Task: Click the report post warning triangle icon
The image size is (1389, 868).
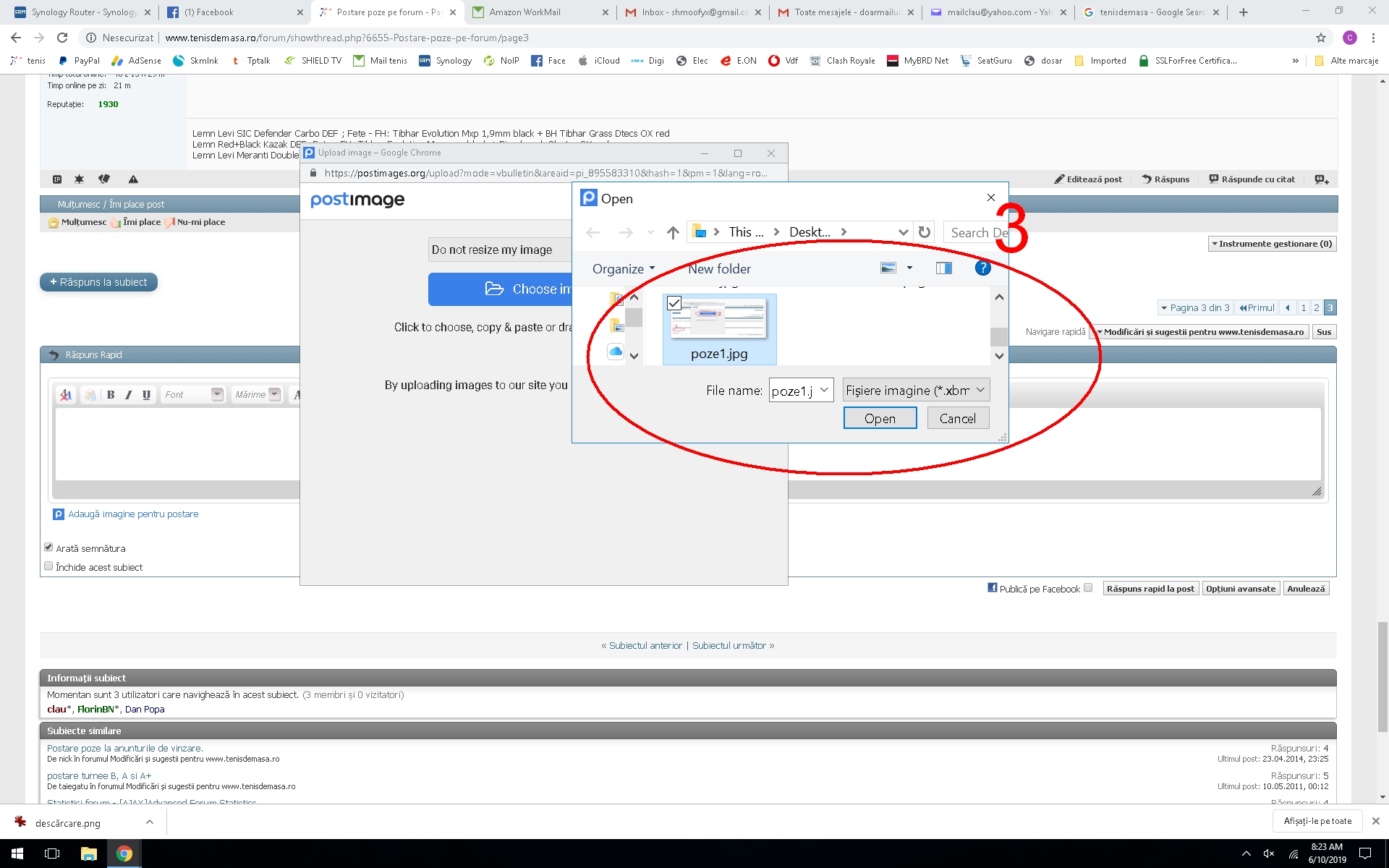Action: coord(133,179)
